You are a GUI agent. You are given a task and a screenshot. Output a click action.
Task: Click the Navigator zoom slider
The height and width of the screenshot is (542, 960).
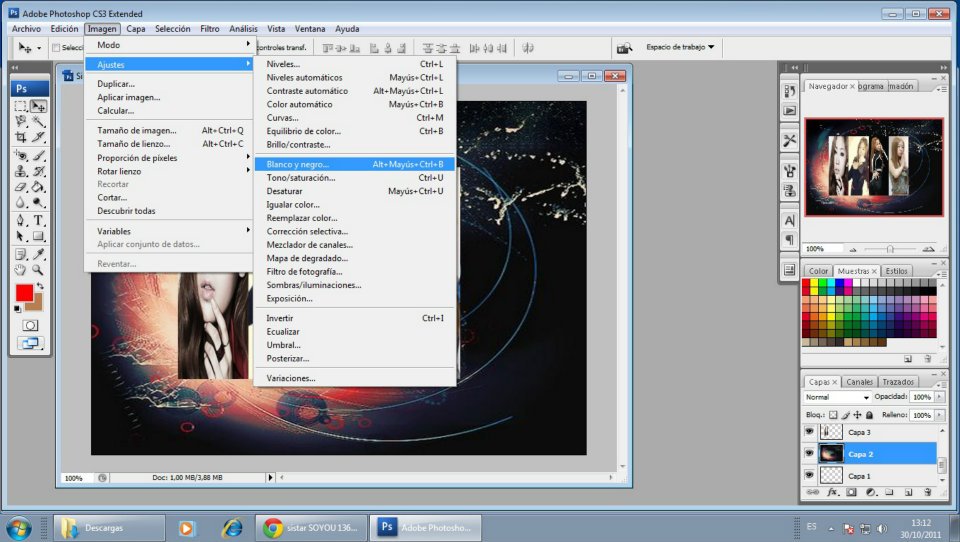click(x=890, y=249)
